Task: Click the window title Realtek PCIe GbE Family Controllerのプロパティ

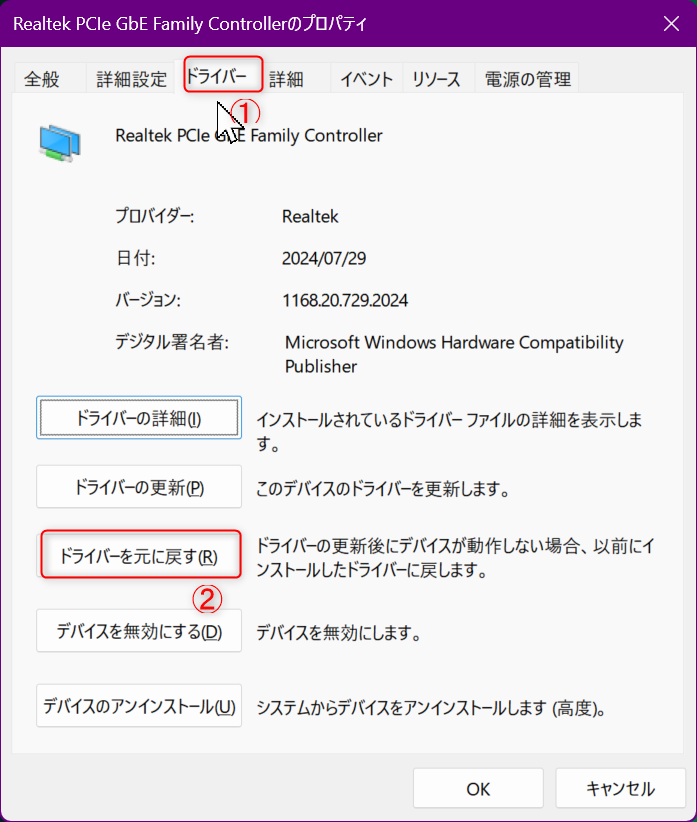Action: pyautogui.click(x=190, y=24)
